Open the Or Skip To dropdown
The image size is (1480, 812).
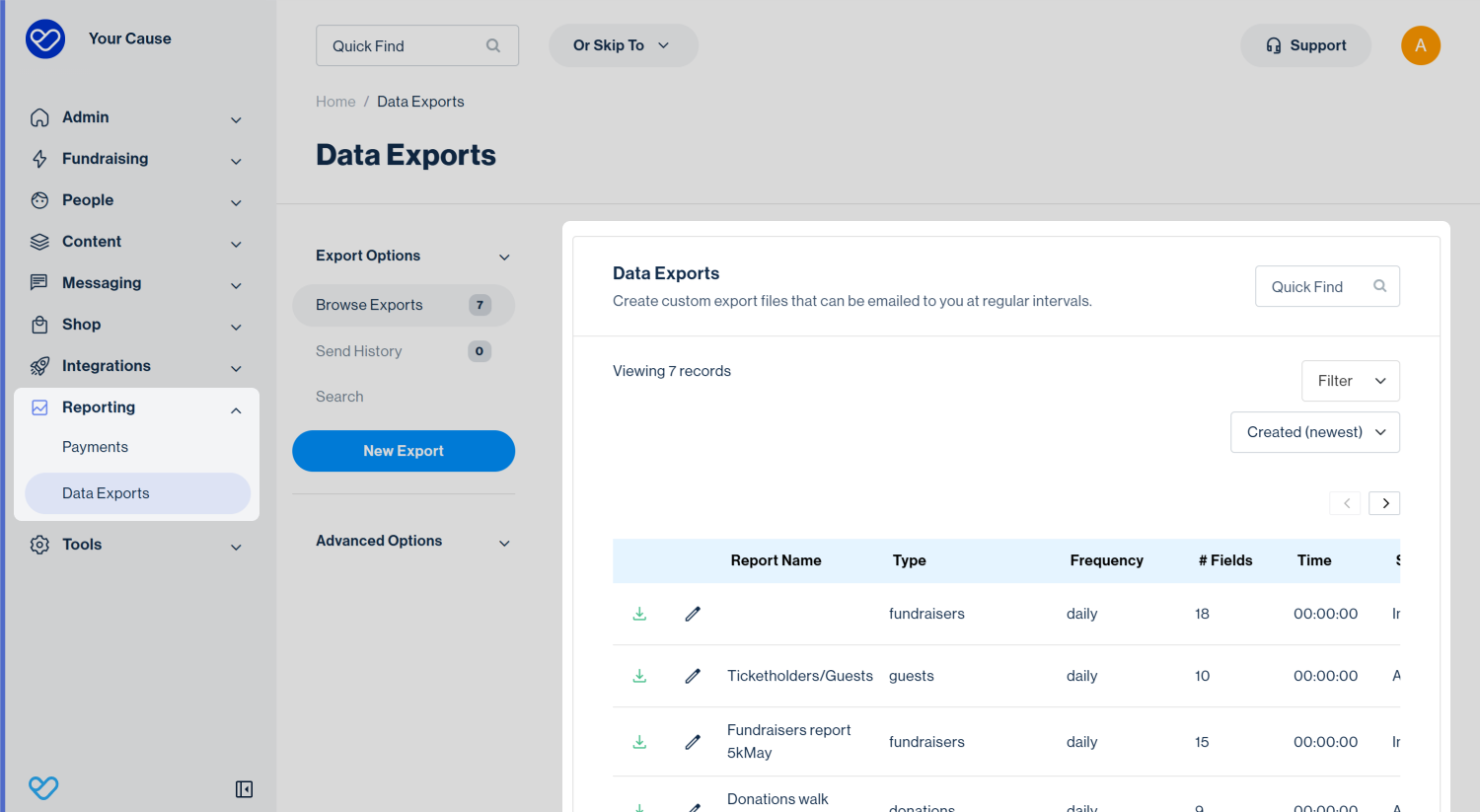tap(624, 45)
